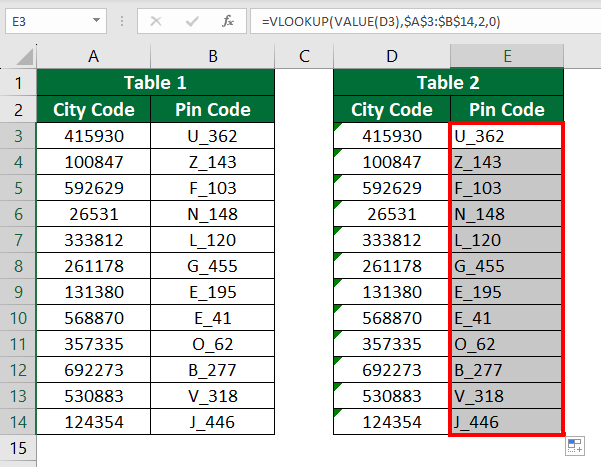Viewport: 601px width, 467px height.
Task: Click the Table 1 title cell
Action: (156, 82)
